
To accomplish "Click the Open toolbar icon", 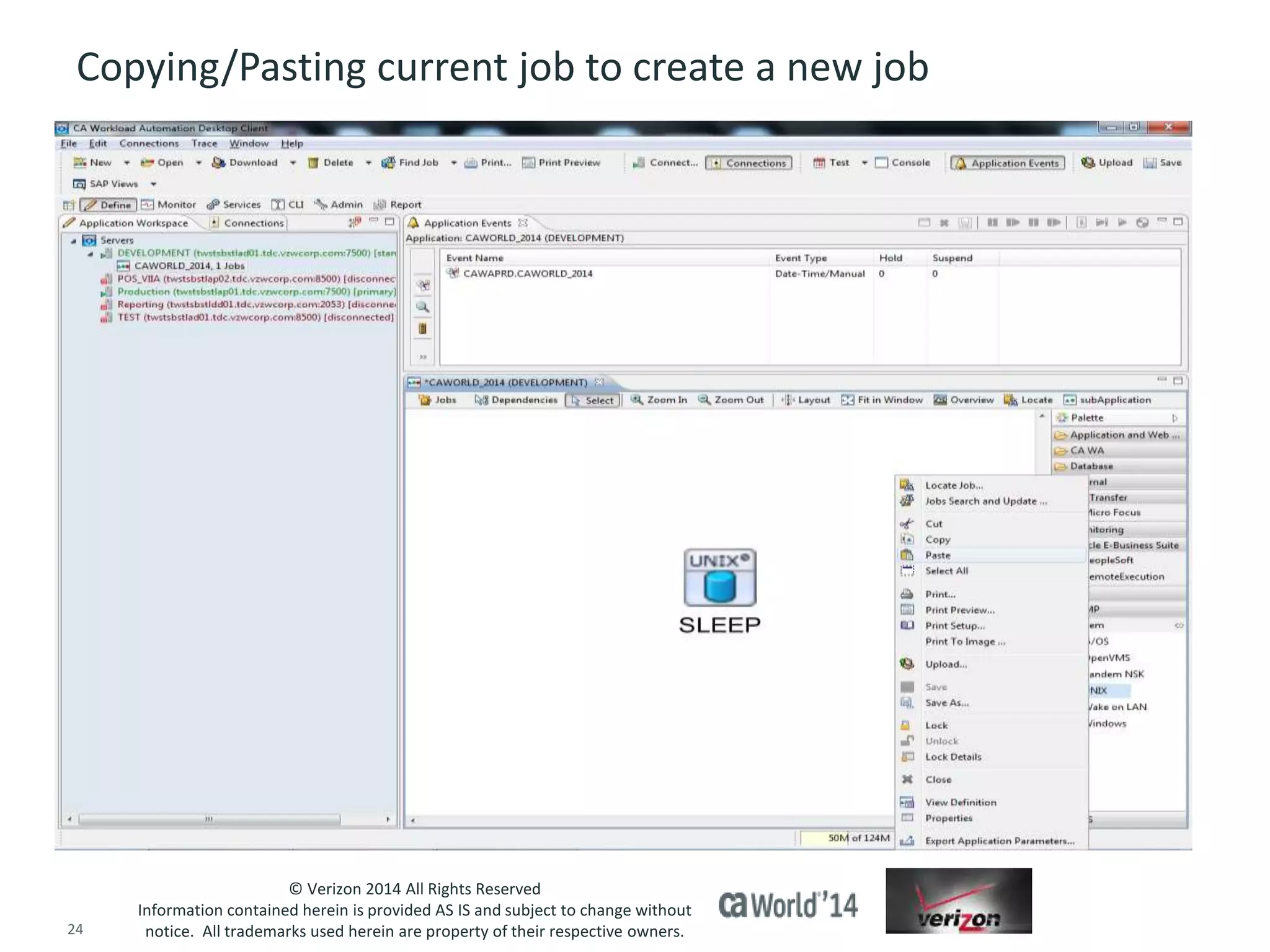I will pyautogui.click(x=147, y=162).
